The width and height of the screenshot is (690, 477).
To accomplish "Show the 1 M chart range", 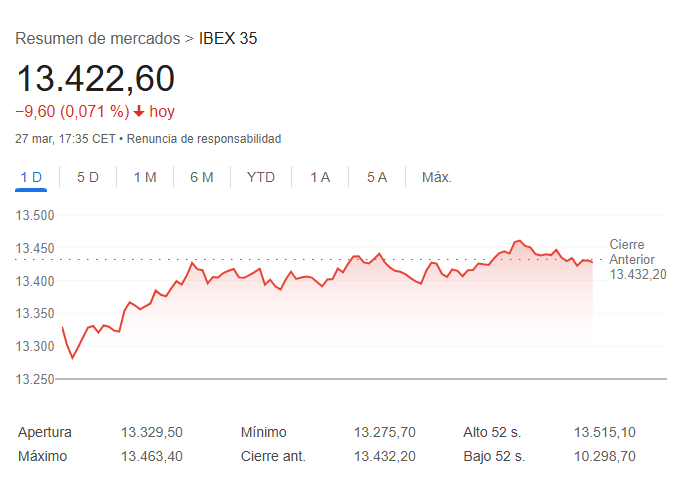I will (145, 177).
